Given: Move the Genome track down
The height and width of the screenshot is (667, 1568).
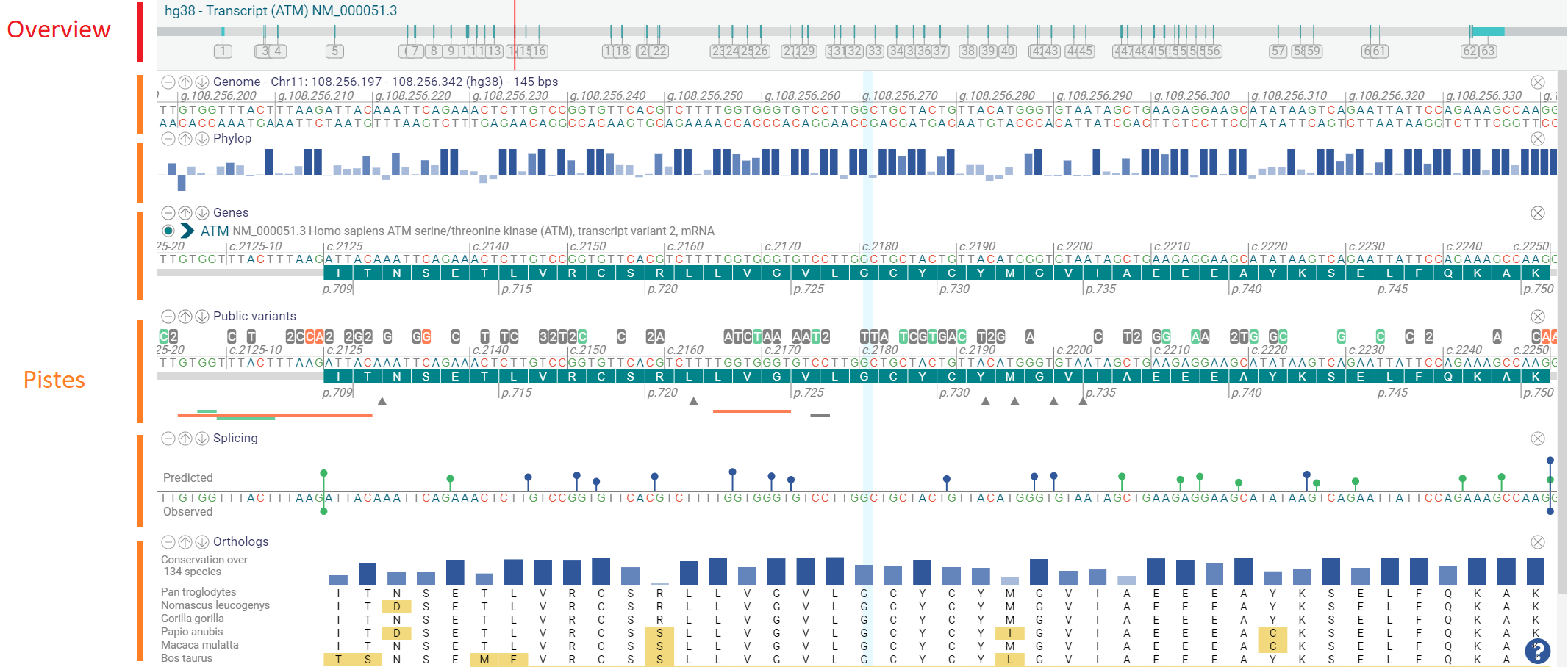Looking at the screenshot, I should coord(202,82).
